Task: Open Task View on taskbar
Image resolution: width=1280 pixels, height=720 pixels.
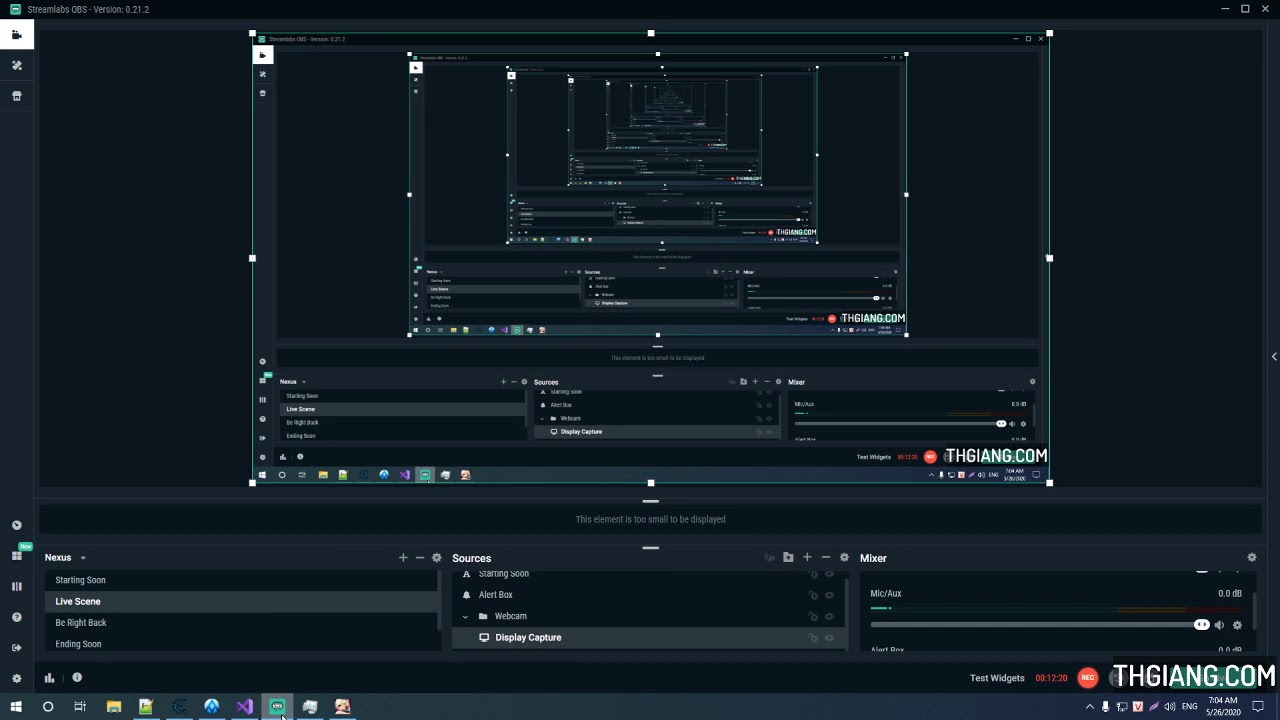Action: tap(80, 707)
